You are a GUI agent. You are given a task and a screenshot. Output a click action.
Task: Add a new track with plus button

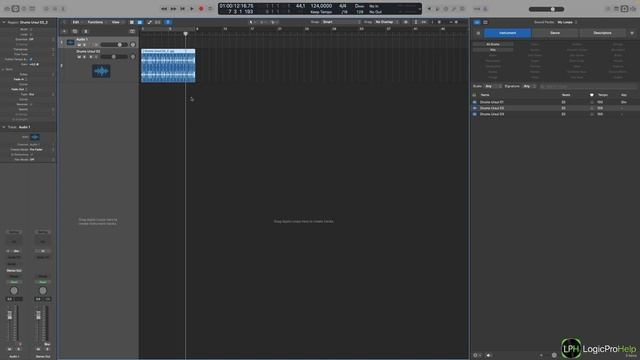64,31
